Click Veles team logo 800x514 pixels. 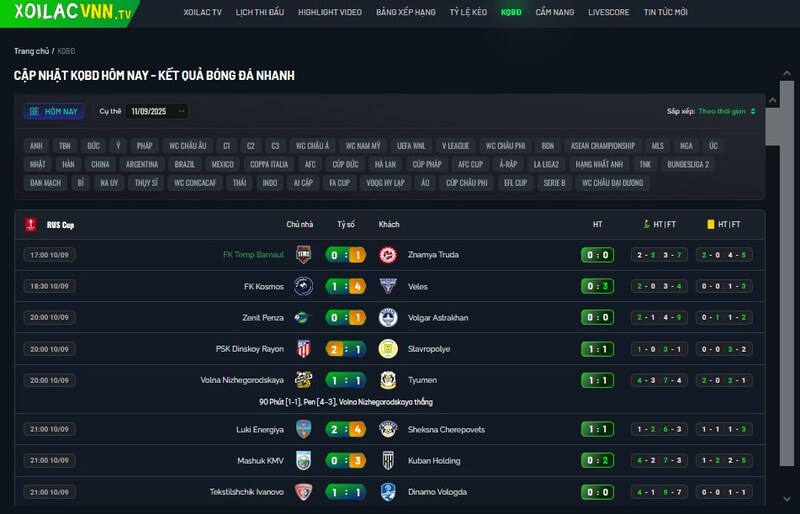pyautogui.click(x=388, y=286)
